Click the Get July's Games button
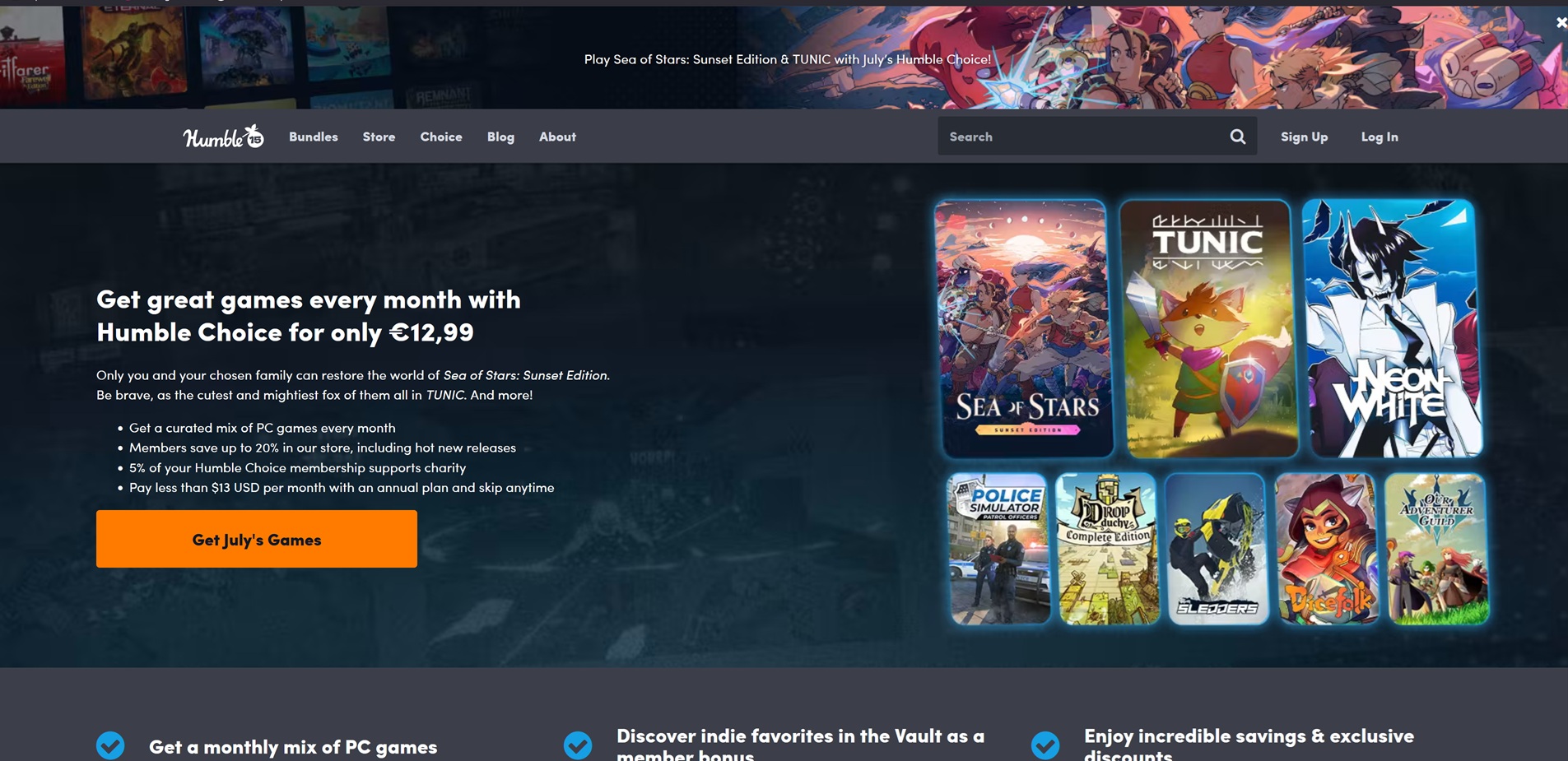The height and width of the screenshot is (761, 1568). [x=257, y=539]
